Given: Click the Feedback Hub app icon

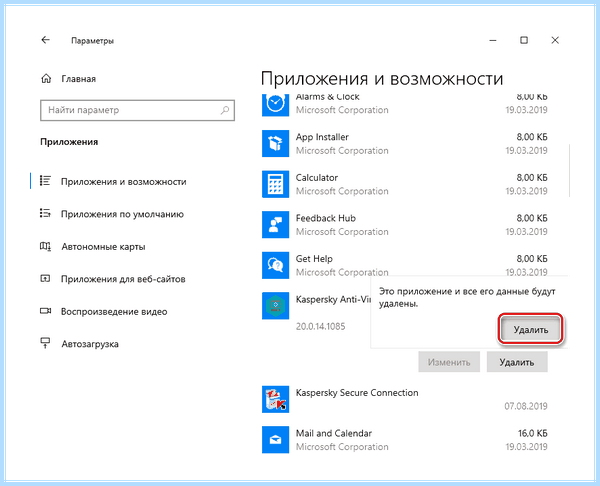Looking at the screenshot, I should point(276,225).
